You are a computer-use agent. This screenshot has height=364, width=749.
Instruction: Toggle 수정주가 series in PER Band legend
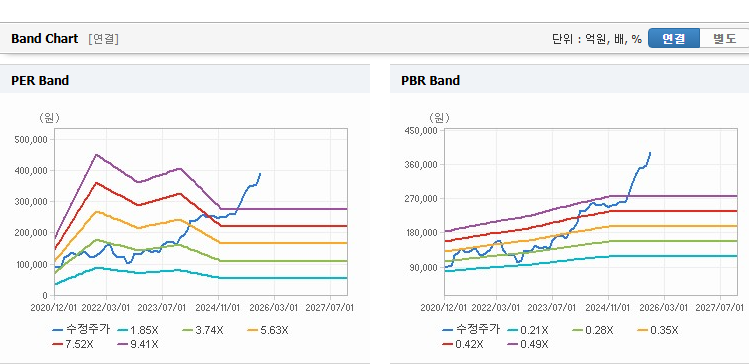tap(82, 330)
